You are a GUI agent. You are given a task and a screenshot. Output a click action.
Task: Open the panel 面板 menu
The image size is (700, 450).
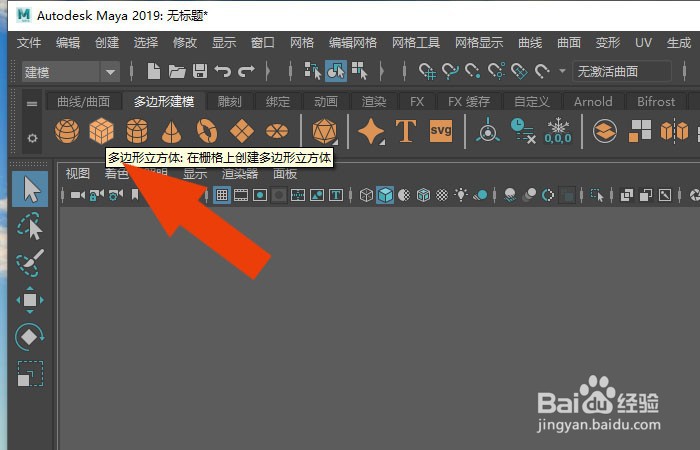coord(285,173)
